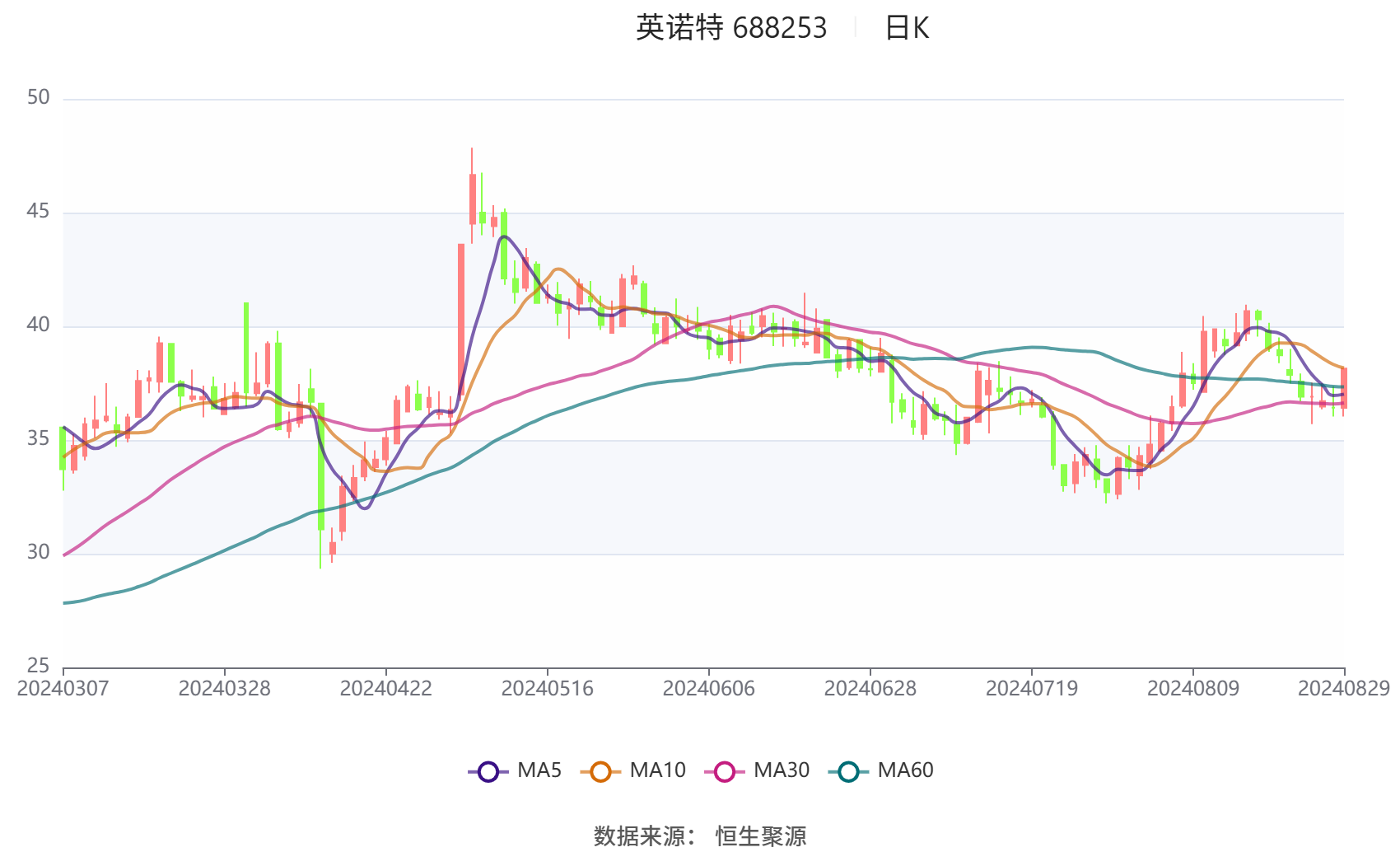Viewport: 1400px width, 852px height.
Task: Toggle the MA30 legend entry
Action: [757, 771]
